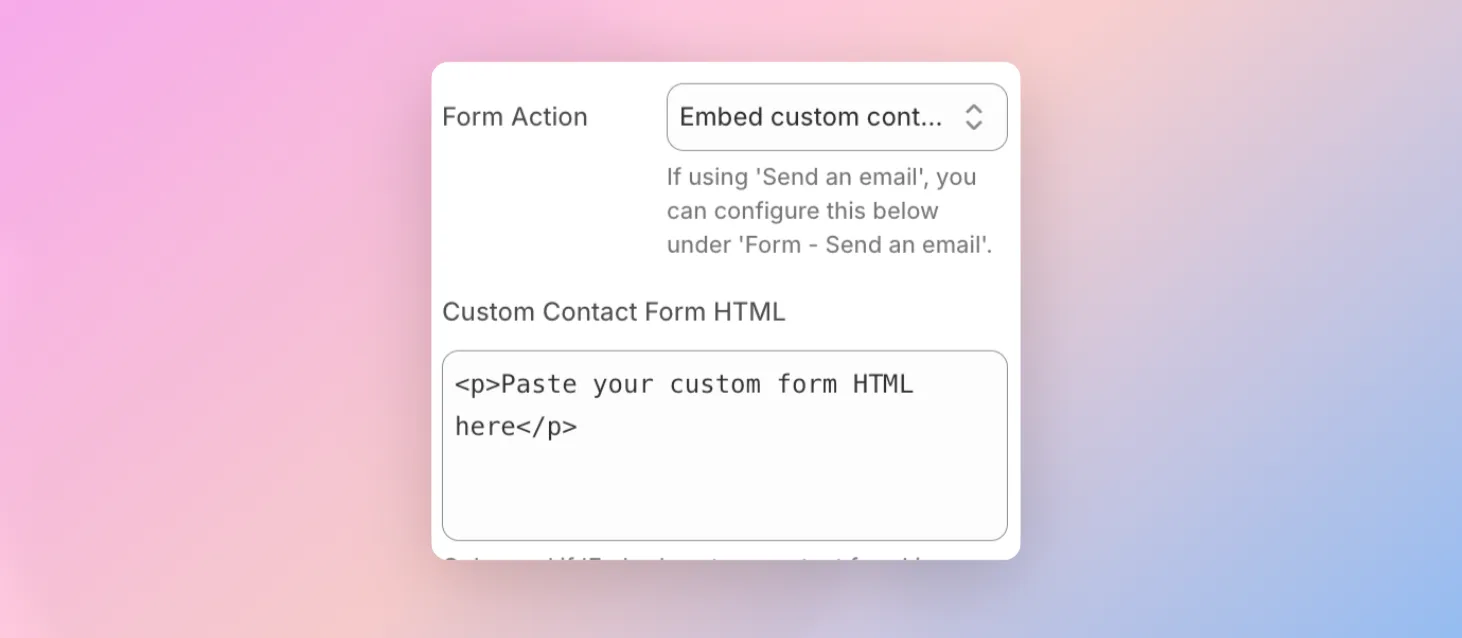Select the 'Embed custom cont...' dropdown value text
Screen dimensions: 1462x638
(x=810, y=117)
